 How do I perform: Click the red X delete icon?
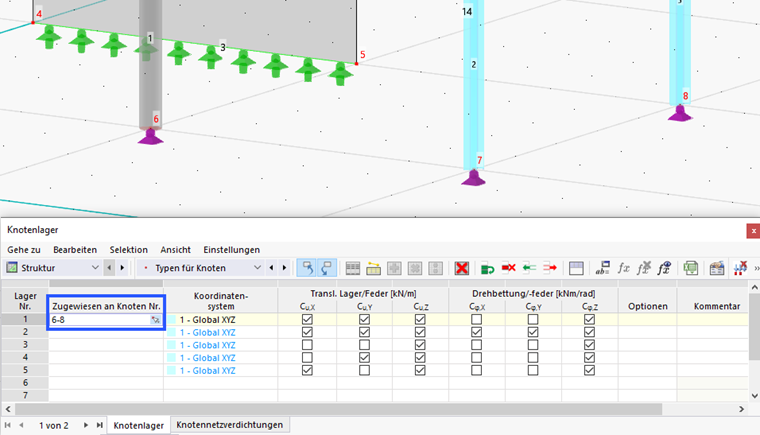(461, 268)
